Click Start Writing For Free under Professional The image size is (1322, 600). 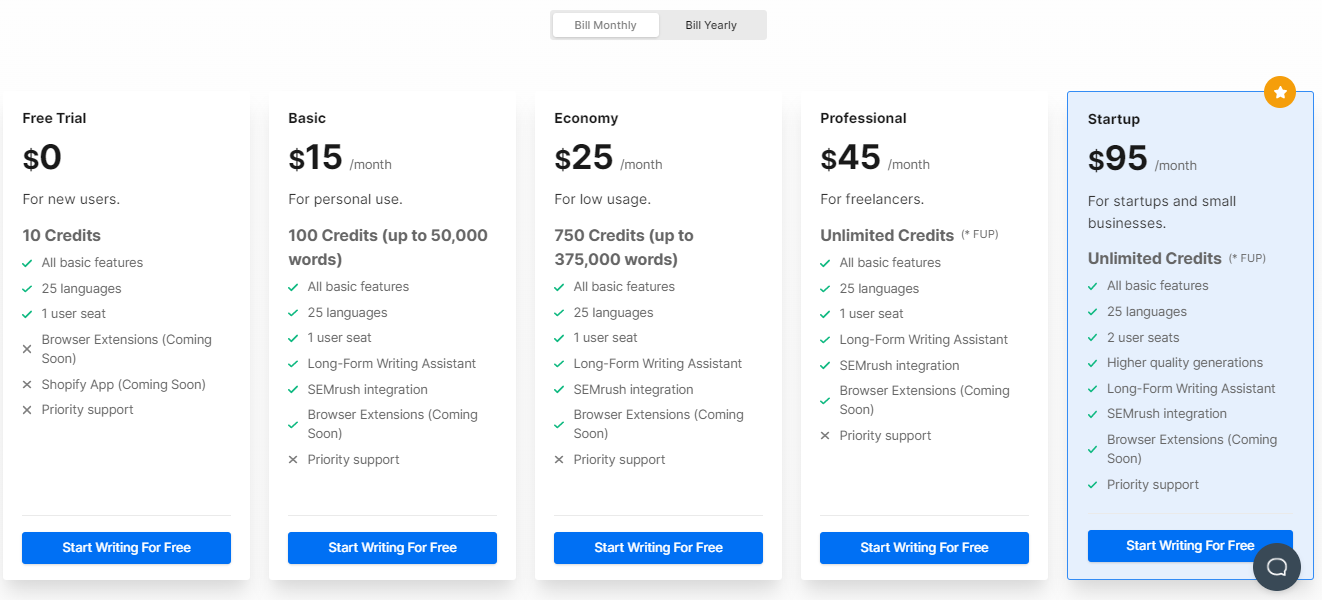(x=924, y=548)
